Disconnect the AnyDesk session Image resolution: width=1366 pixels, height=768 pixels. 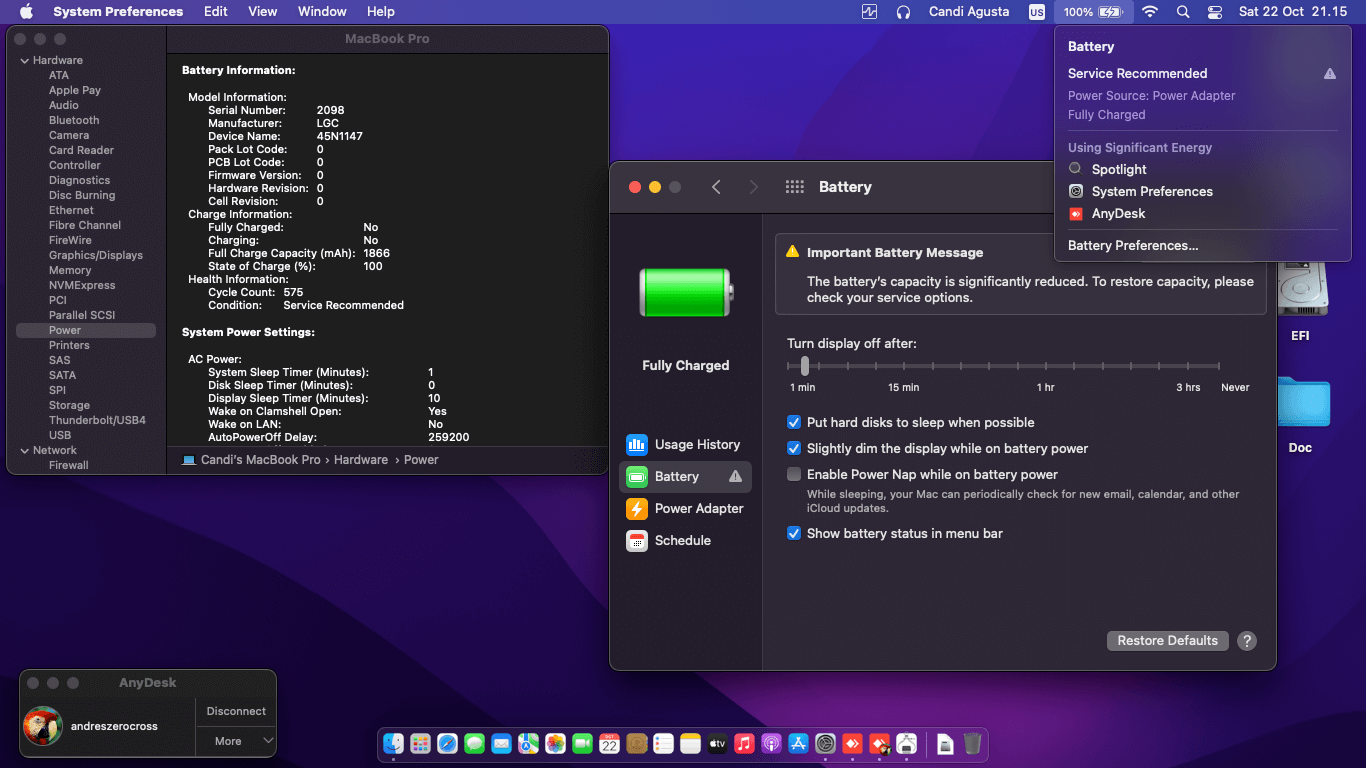(x=236, y=711)
